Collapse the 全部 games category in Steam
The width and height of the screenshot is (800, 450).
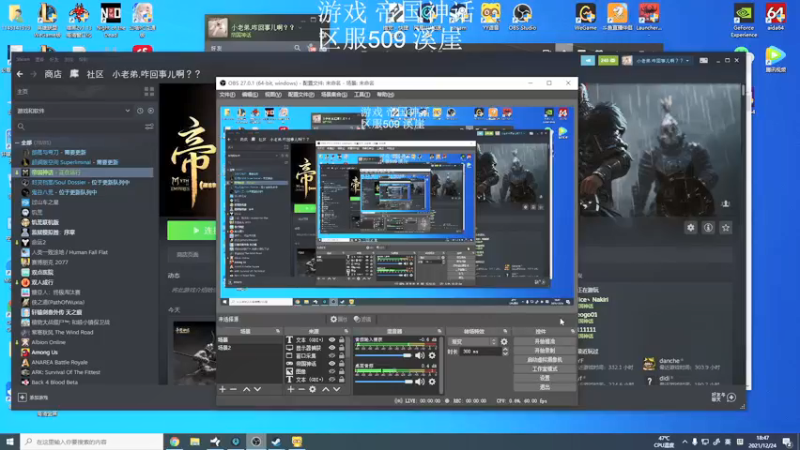pyautogui.click(x=17, y=143)
